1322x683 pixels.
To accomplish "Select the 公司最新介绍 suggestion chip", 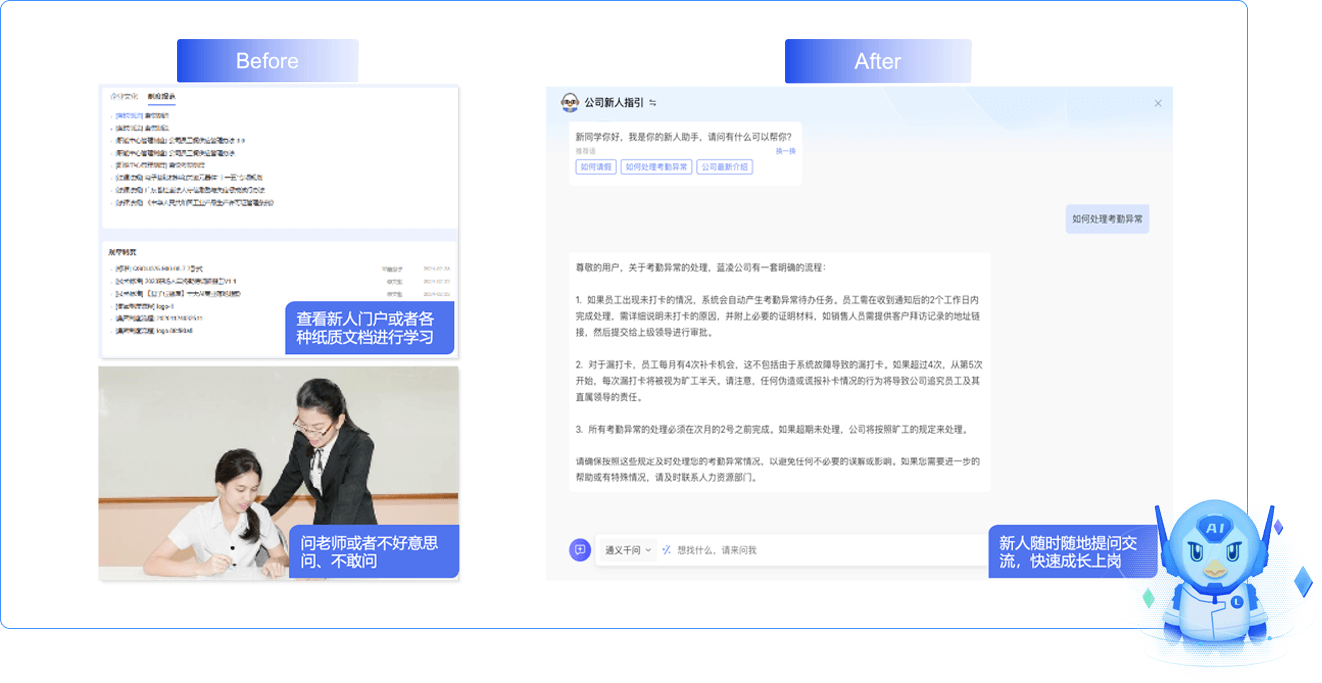I will pos(725,167).
